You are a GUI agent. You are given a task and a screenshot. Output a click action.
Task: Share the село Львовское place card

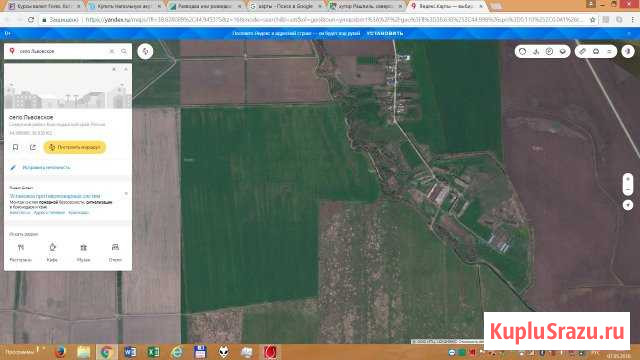(x=33, y=147)
